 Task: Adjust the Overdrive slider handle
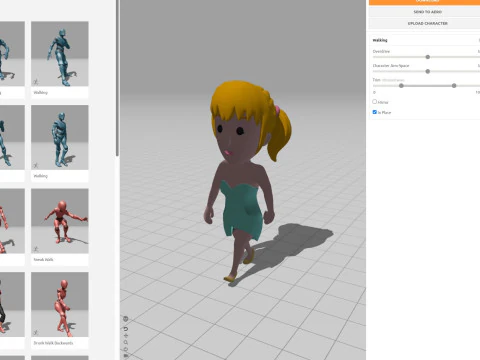click(x=428, y=57)
